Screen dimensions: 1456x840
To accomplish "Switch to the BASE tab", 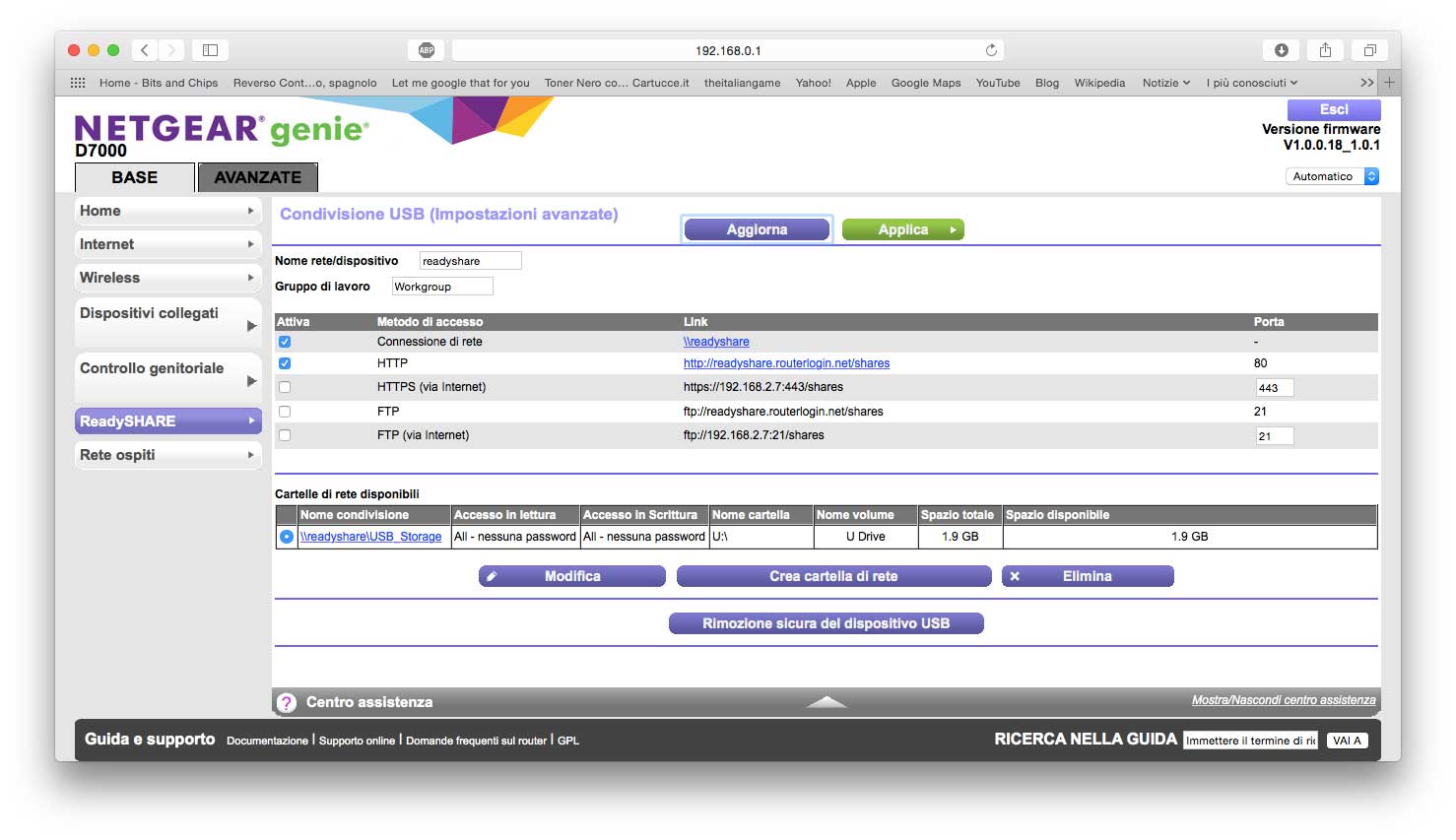I will [x=135, y=177].
